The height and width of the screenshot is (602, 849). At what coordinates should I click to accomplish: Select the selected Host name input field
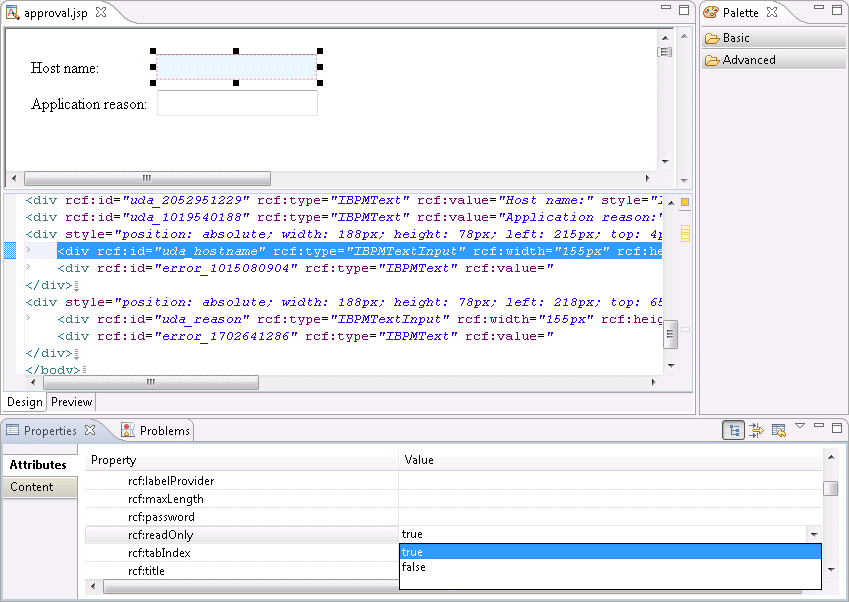[237, 67]
